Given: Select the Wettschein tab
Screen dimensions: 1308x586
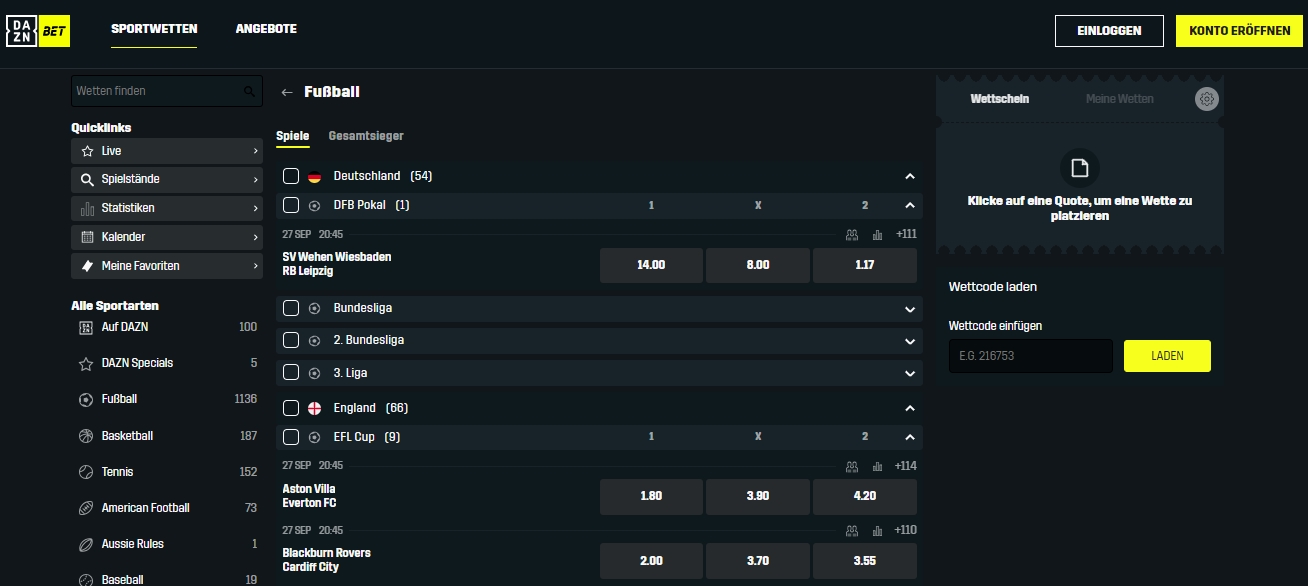Looking at the screenshot, I should (x=1000, y=99).
